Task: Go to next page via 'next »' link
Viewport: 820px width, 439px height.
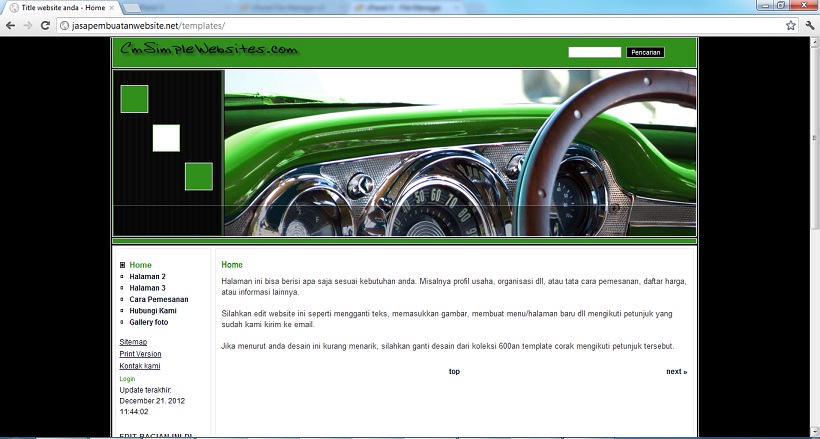Action: (676, 372)
